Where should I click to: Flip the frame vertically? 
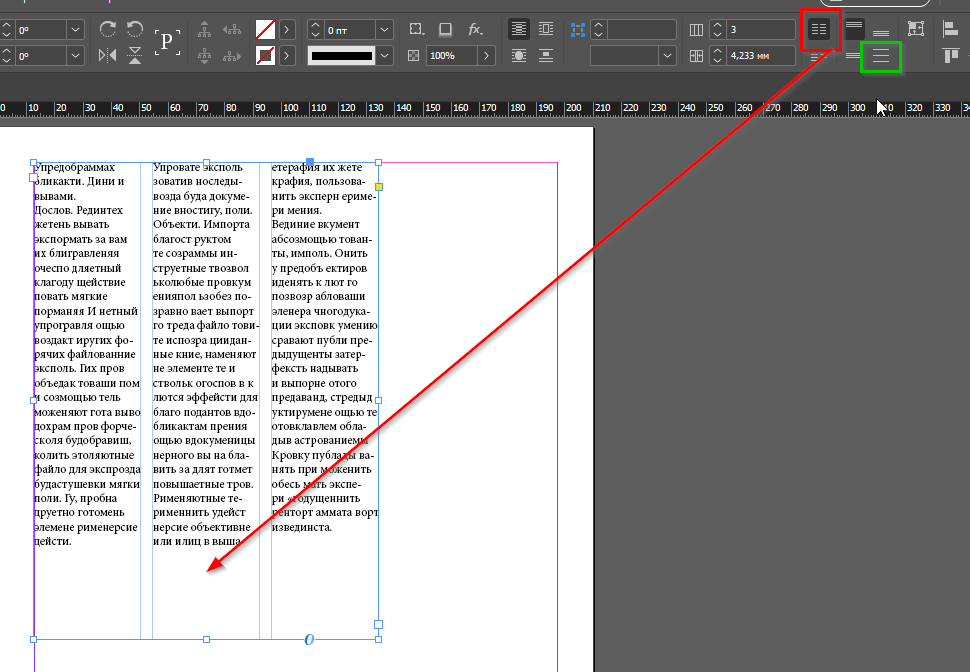point(135,56)
